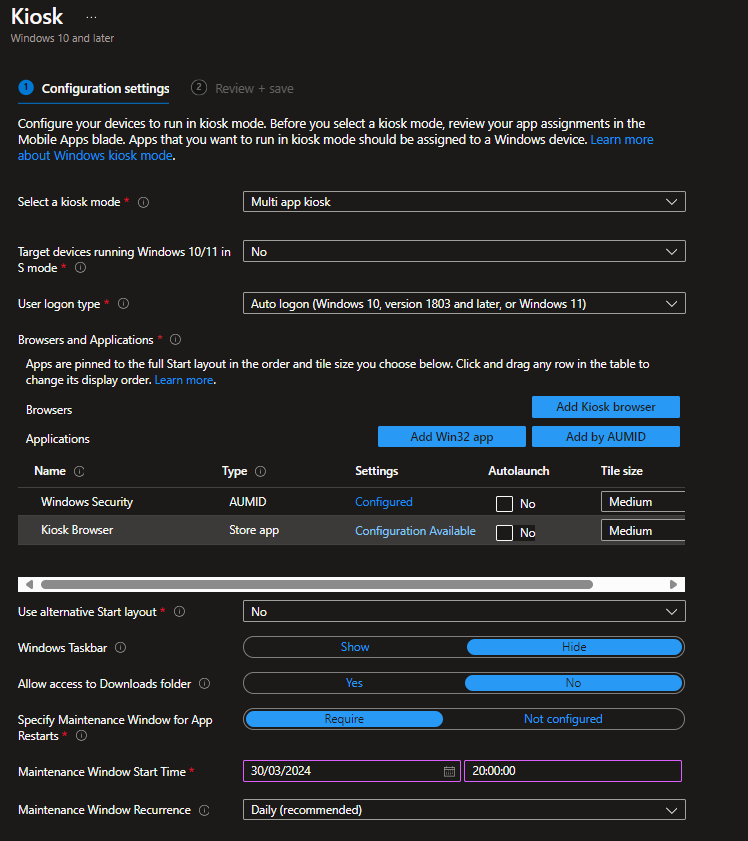Set Downloads folder access to Yes
This screenshot has width=748, height=841.
coord(354,683)
